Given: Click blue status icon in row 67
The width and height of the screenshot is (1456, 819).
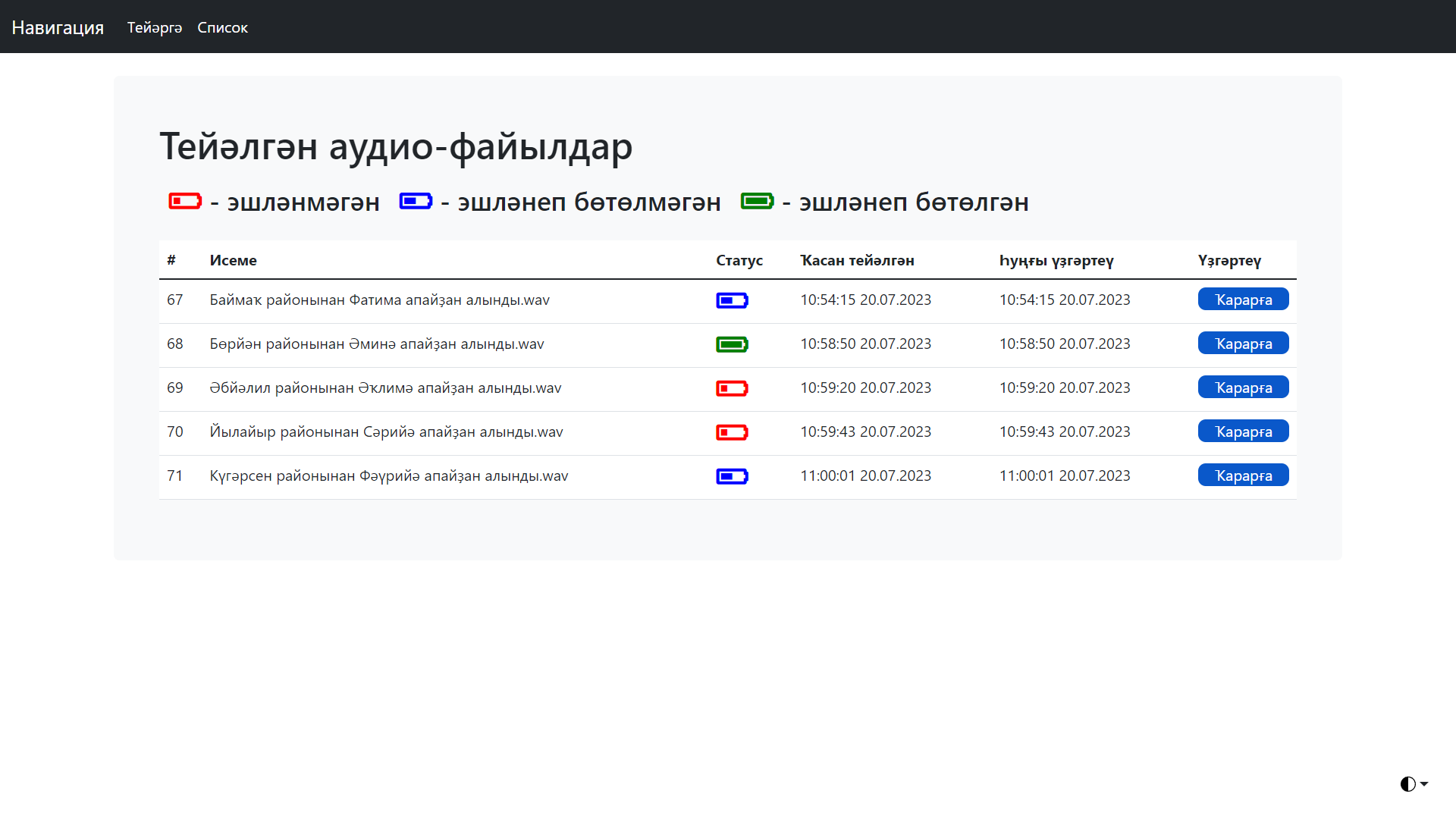Looking at the screenshot, I should (x=732, y=301).
